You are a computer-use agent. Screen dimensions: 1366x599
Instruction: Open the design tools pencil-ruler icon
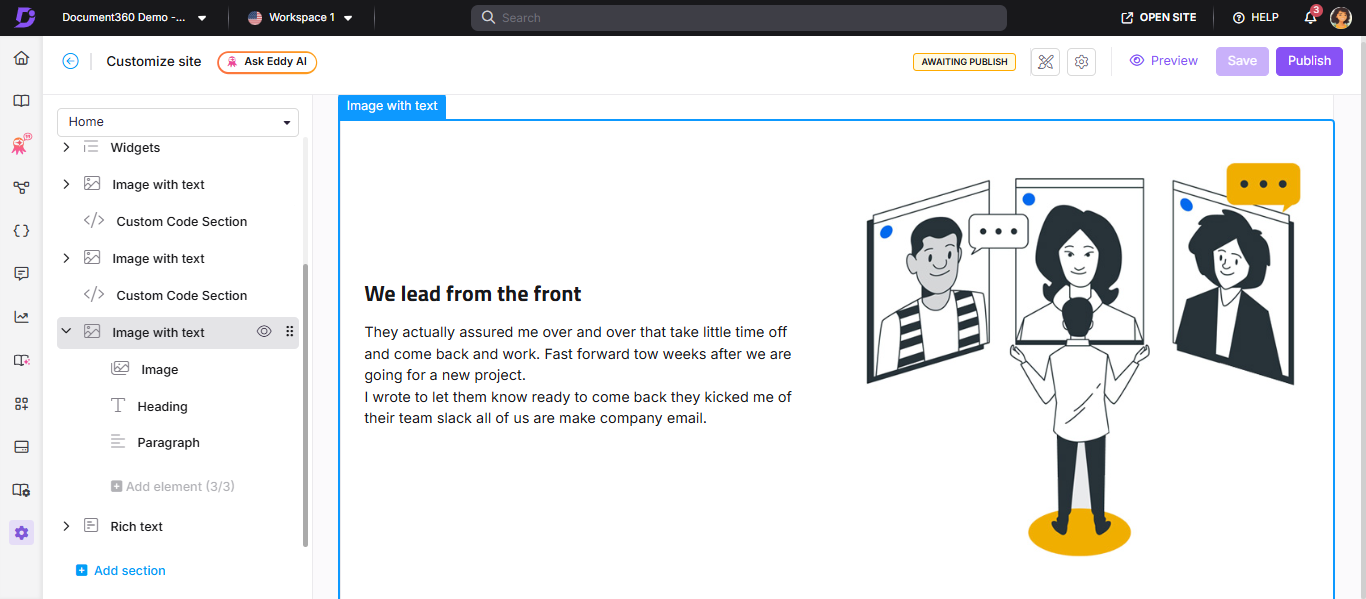click(1046, 62)
